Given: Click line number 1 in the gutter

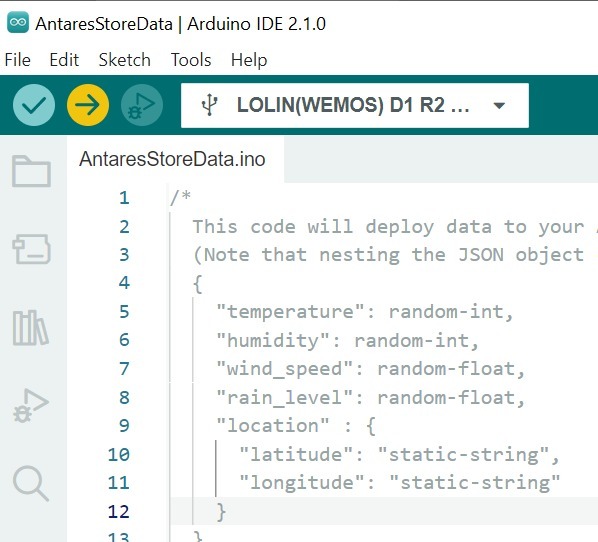Looking at the screenshot, I should [x=124, y=198].
